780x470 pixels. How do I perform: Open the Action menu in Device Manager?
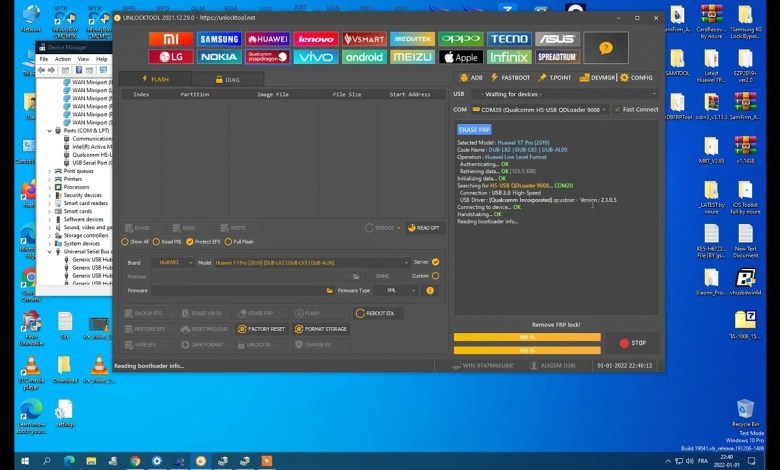(x=63, y=59)
